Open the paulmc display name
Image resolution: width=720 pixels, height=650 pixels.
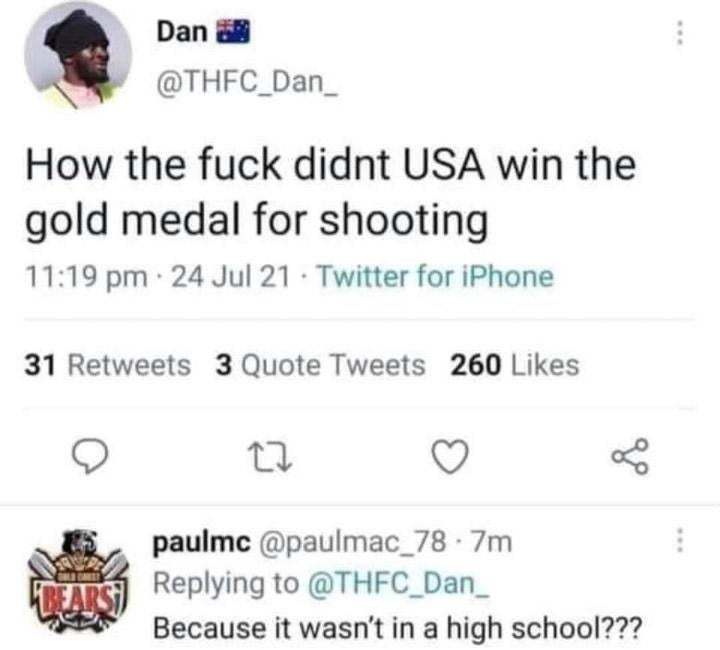click(x=202, y=542)
